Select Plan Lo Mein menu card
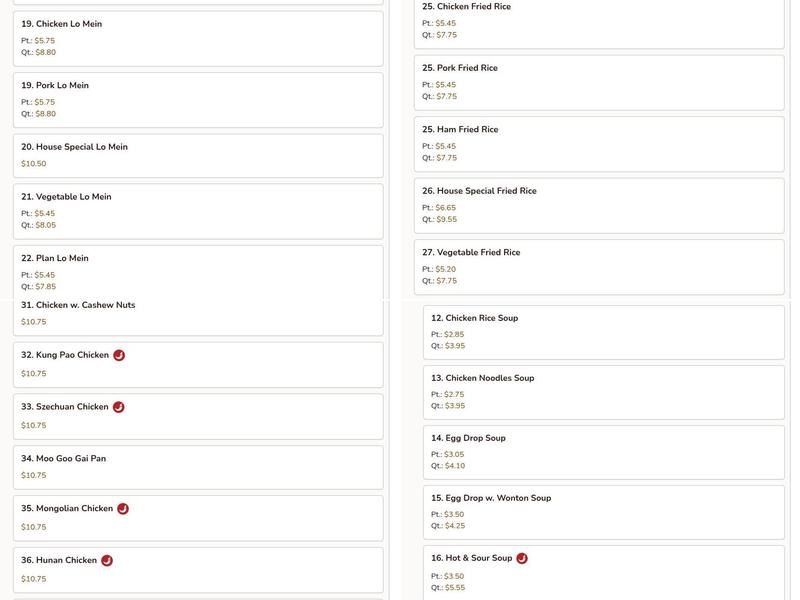 click(x=198, y=271)
